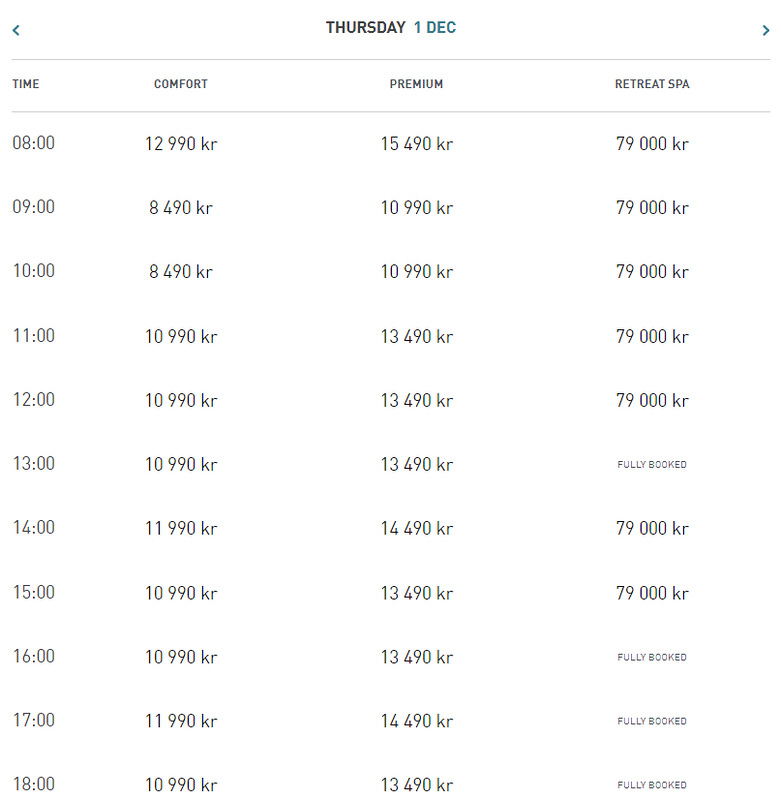Choose Retreat Spa 79 000 kr at 12:00
Screen dimensions: 781x800
tap(652, 400)
